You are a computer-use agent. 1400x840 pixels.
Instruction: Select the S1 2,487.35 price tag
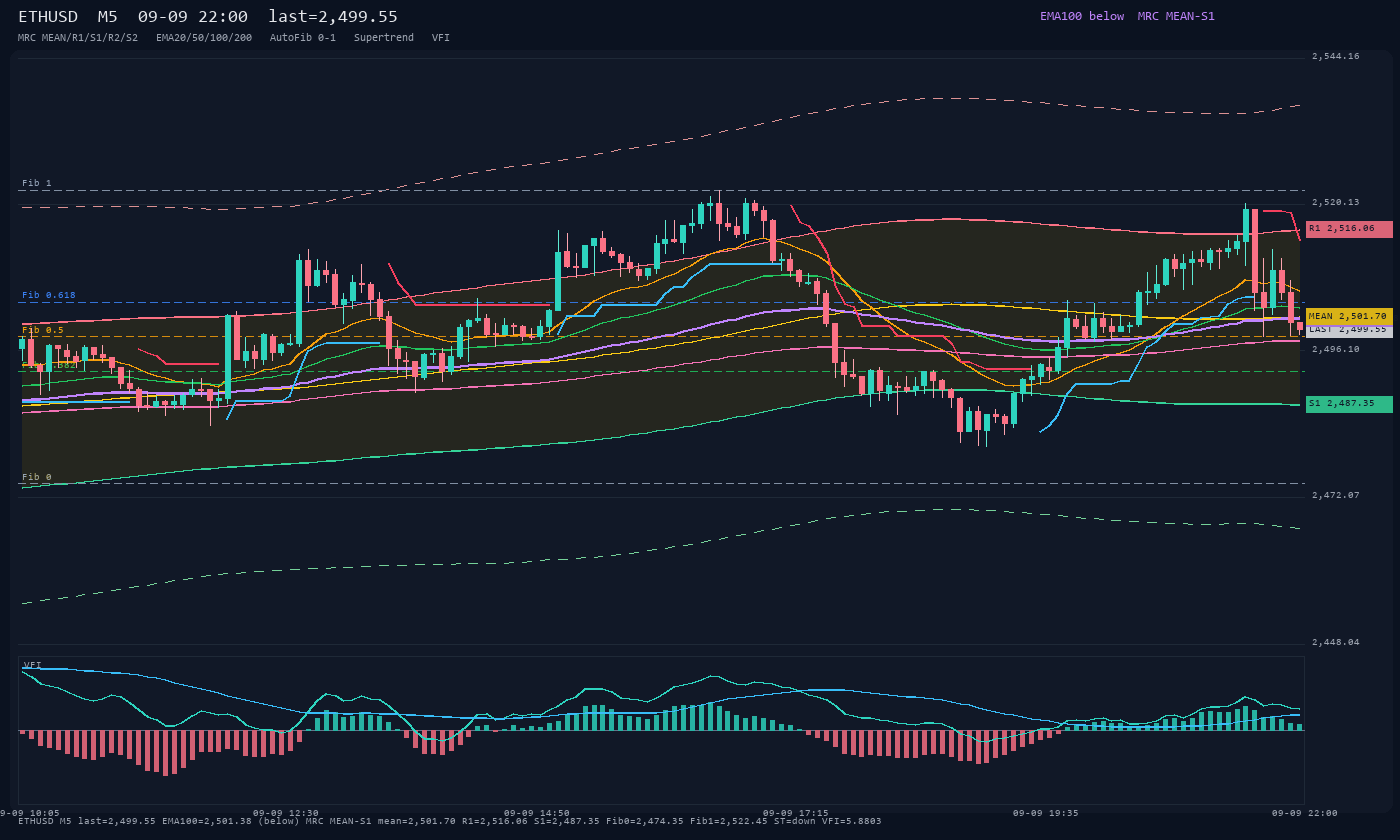tap(1348, 404)
